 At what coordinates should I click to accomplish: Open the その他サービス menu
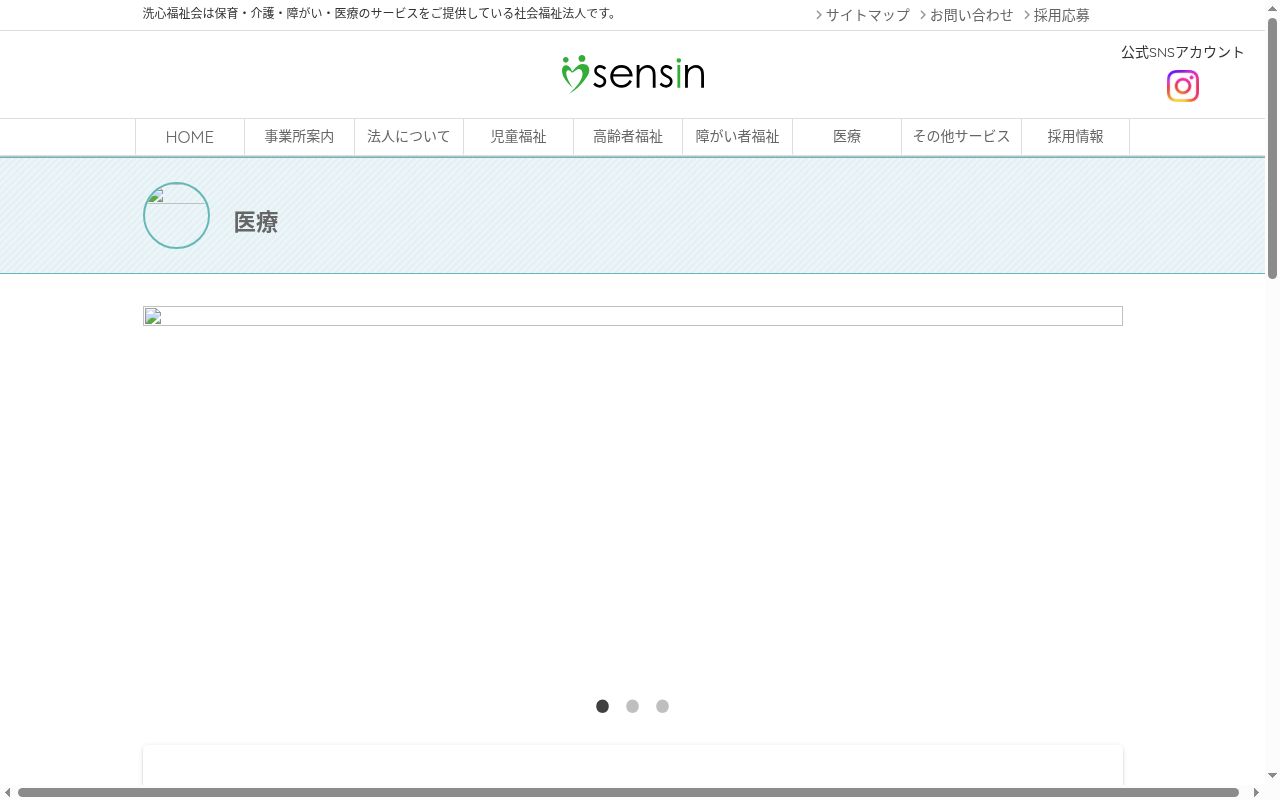(x=961, y=137)
